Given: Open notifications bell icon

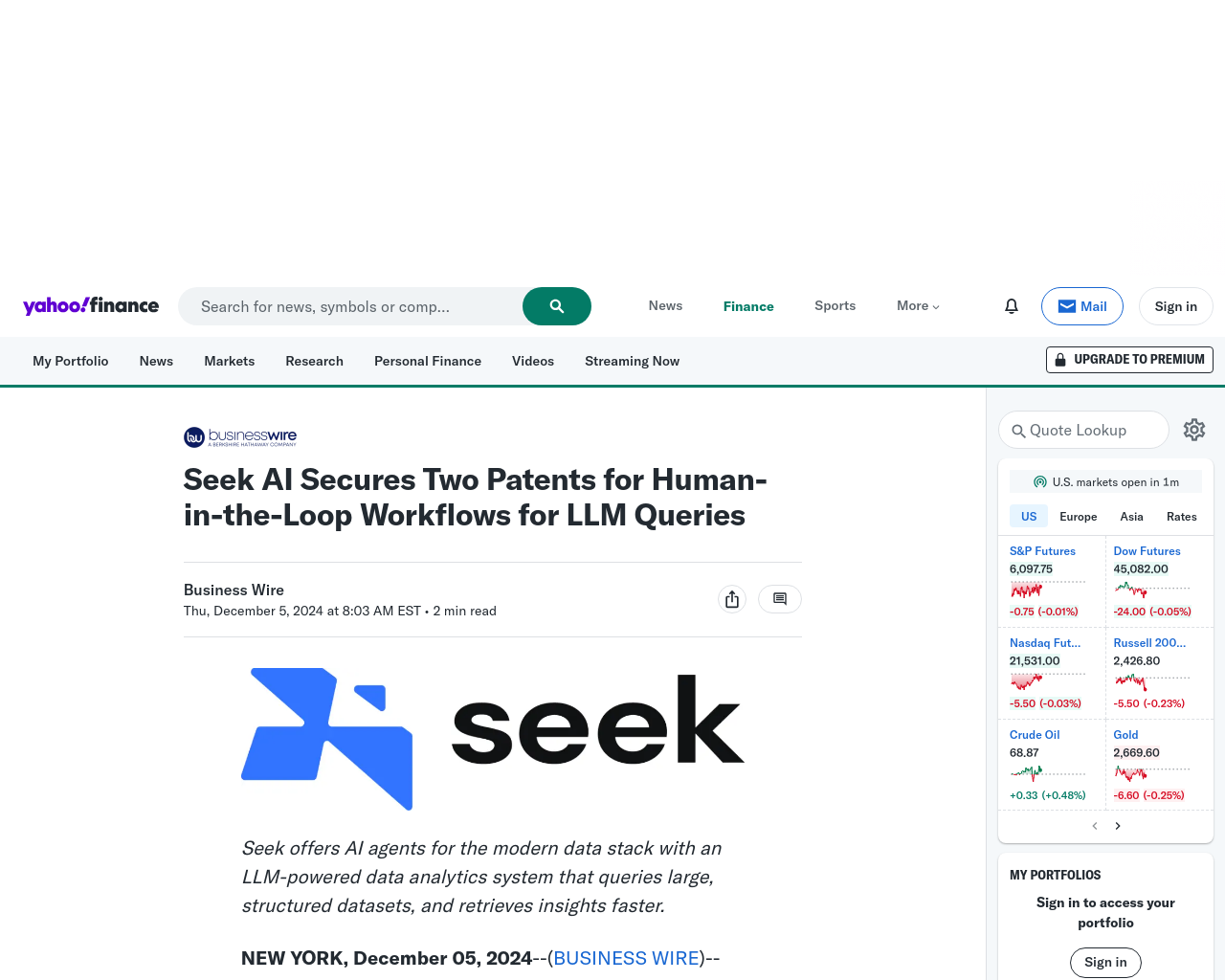Looking at the screenshot, I should [x=1011, y=306].
